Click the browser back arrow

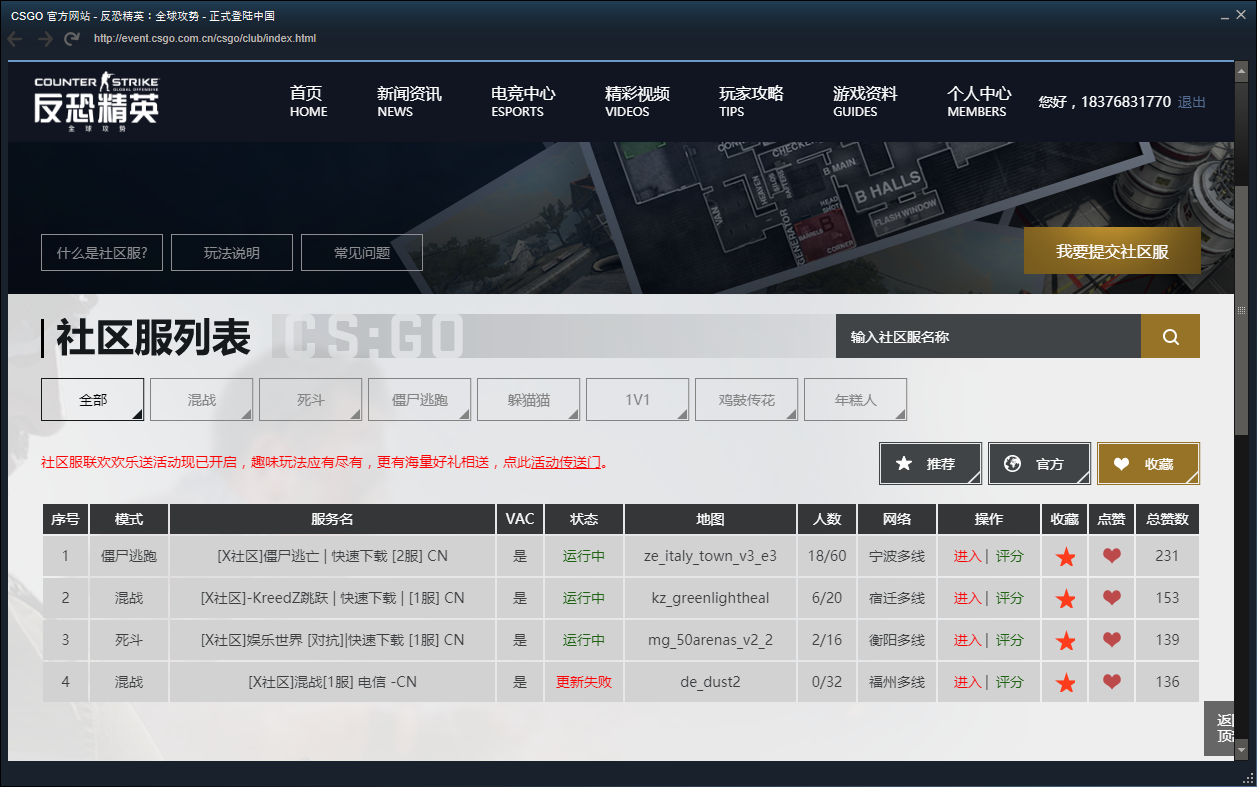click(15, 39)
